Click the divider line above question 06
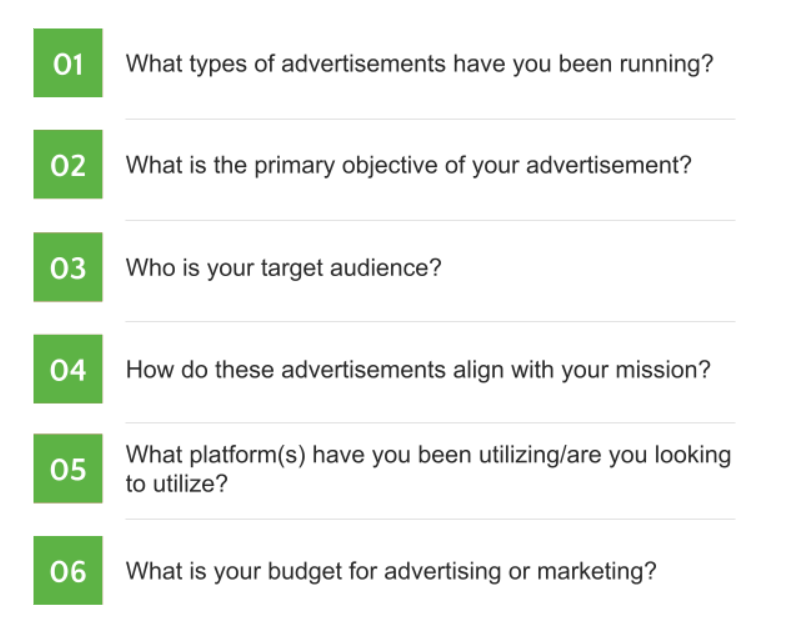The height and width of the screenshot is (620, 796). pos(430,519)
